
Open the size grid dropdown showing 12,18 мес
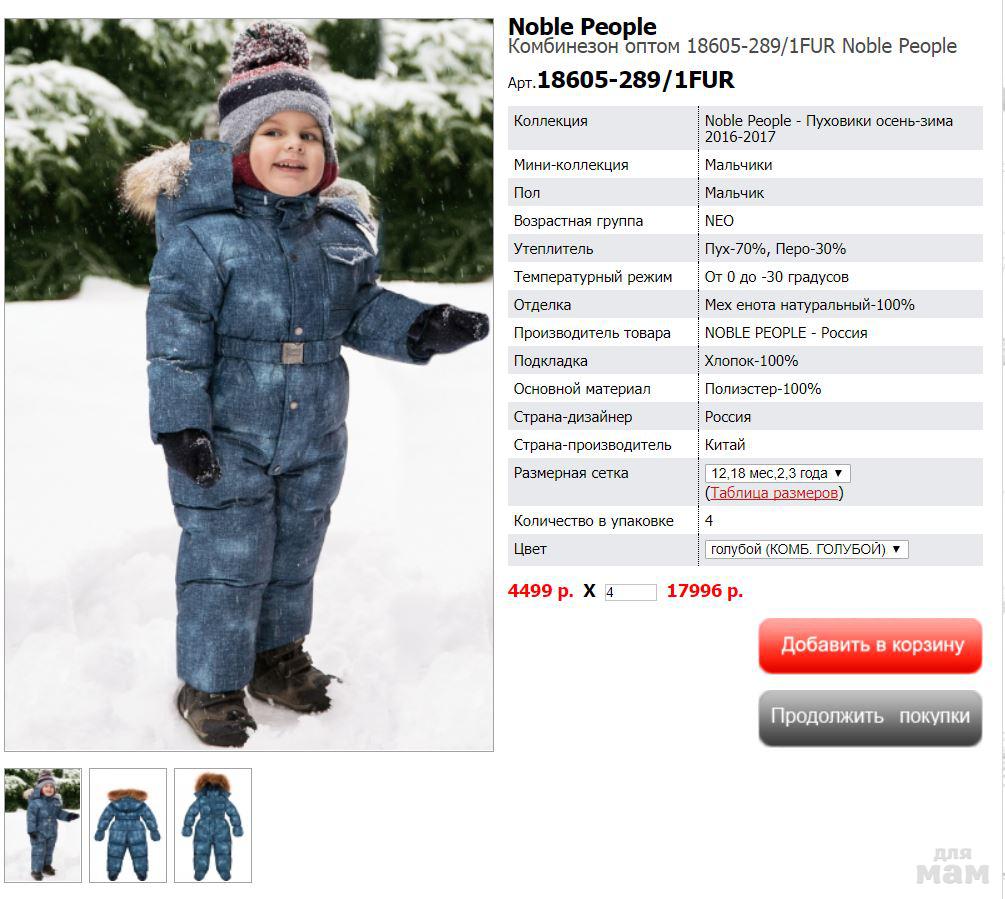(x=777, y=474)
